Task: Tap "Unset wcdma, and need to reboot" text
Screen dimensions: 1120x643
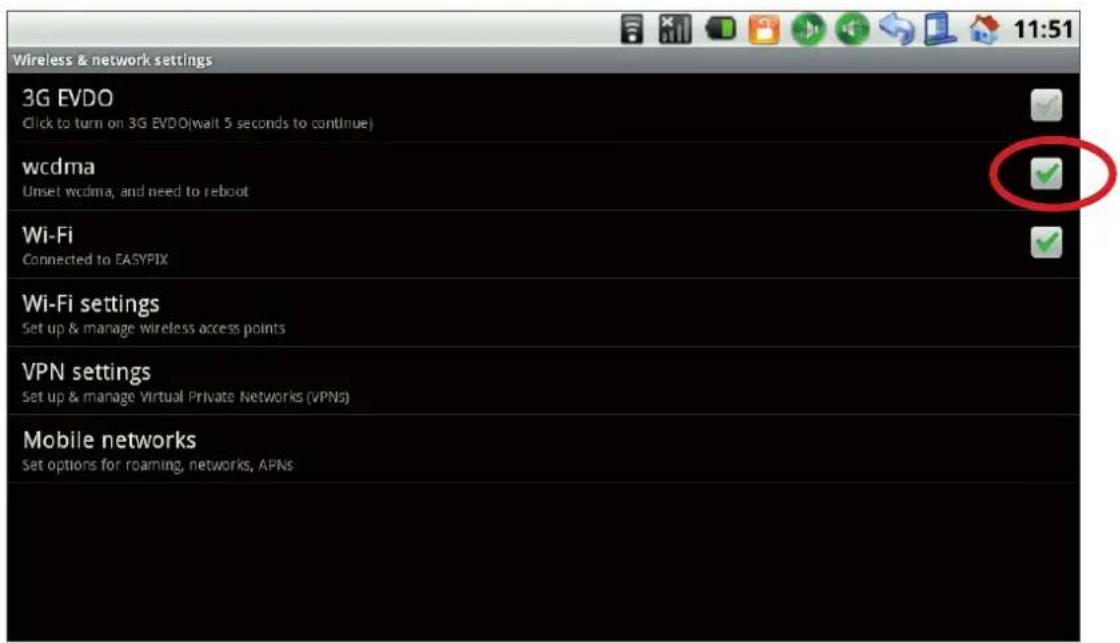Action: [x=136, y=191]
